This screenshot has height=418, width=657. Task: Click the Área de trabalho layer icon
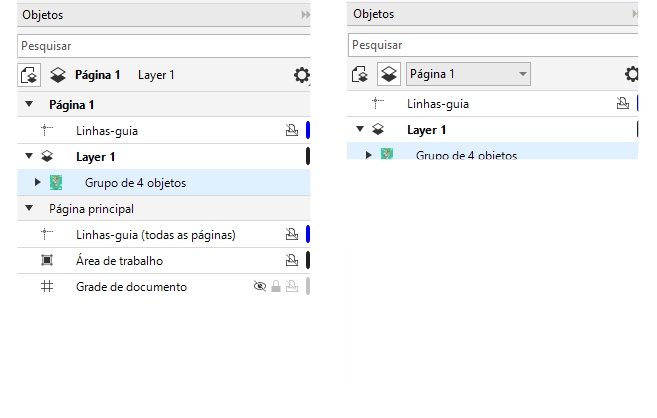pos(46,261)
